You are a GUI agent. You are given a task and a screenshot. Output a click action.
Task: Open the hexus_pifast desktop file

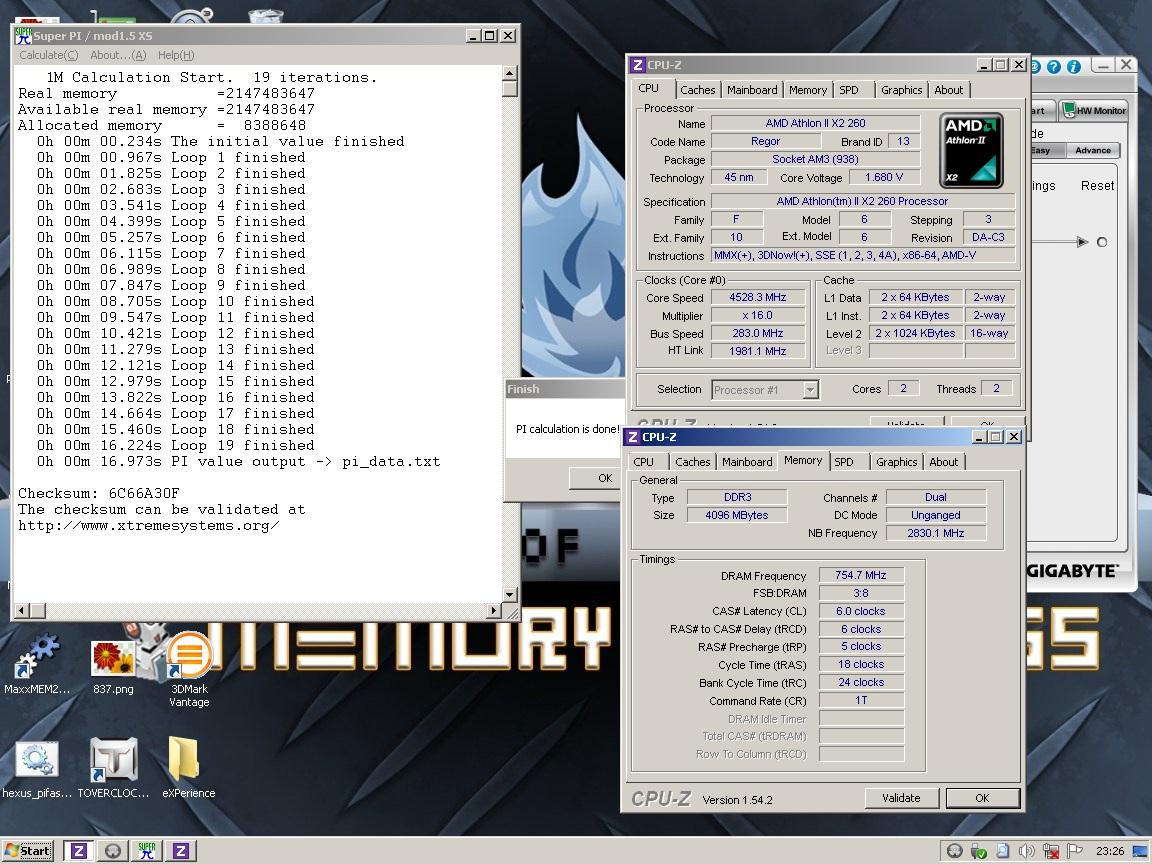36,769
